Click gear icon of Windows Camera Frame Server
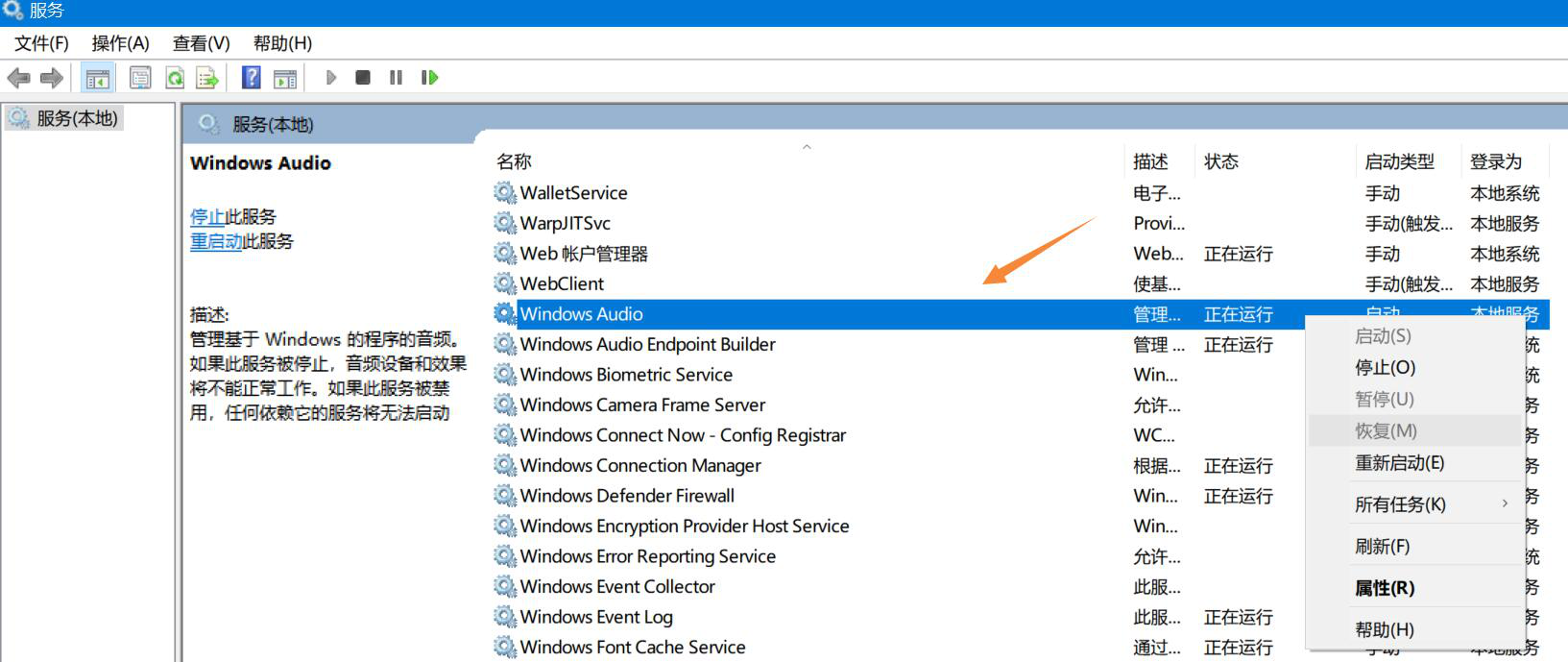This screenshot has height=662, width=1568. [x=505, y=405]
